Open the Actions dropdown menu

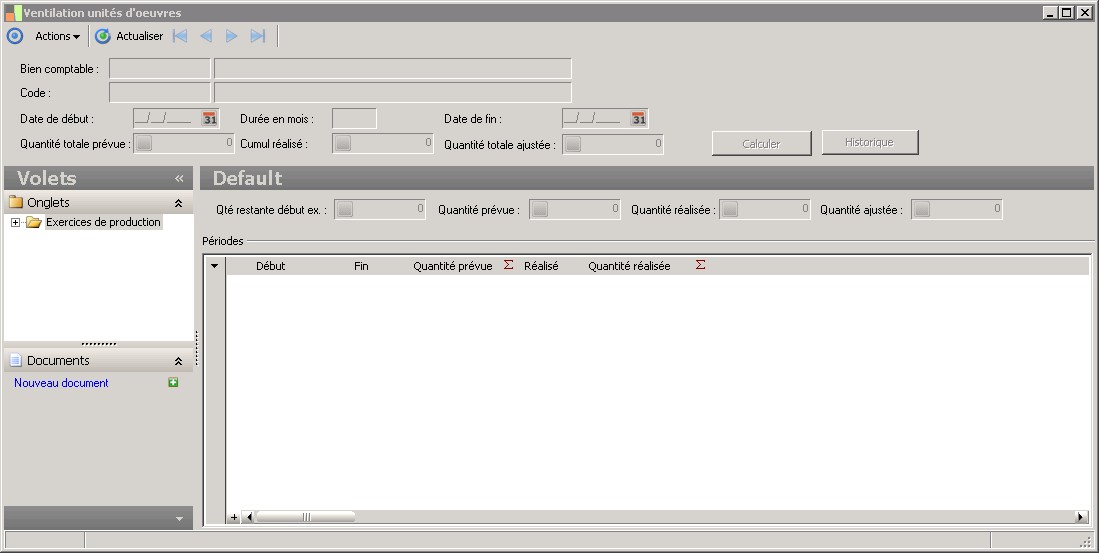[57, 36]
